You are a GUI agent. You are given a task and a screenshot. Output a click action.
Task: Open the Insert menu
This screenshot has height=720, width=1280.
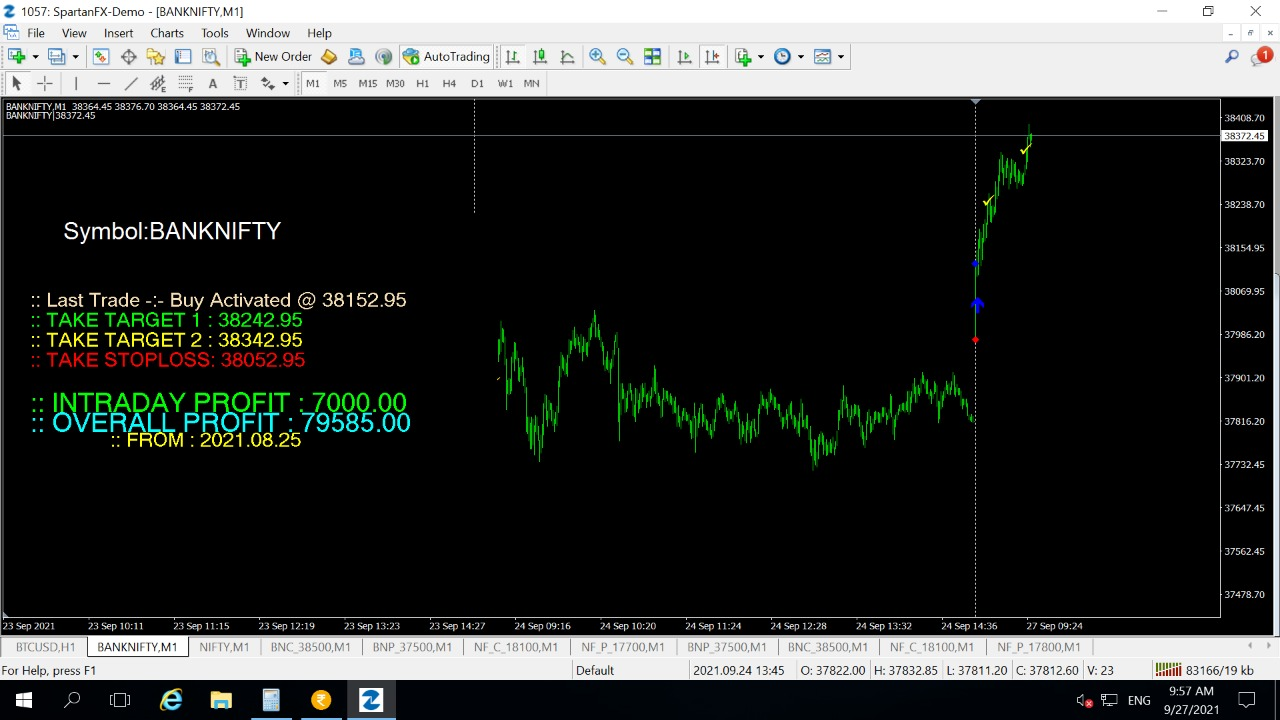click(118, 33)
